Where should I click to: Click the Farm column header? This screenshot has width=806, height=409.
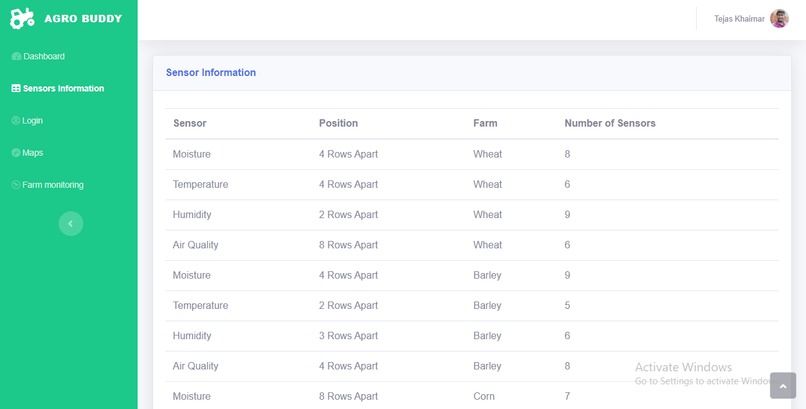pyautogui.click(x=485, y=123)
